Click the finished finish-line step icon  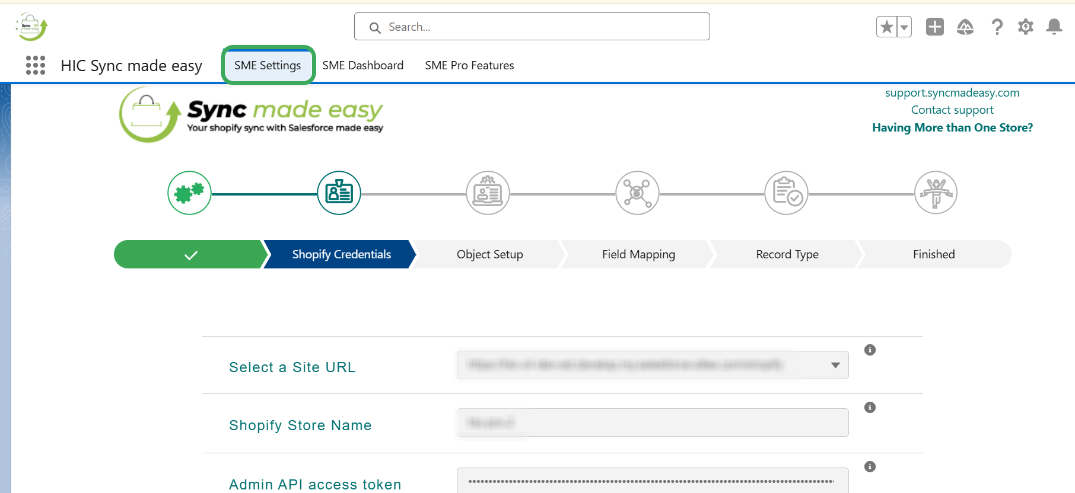[x=936, y=193]
